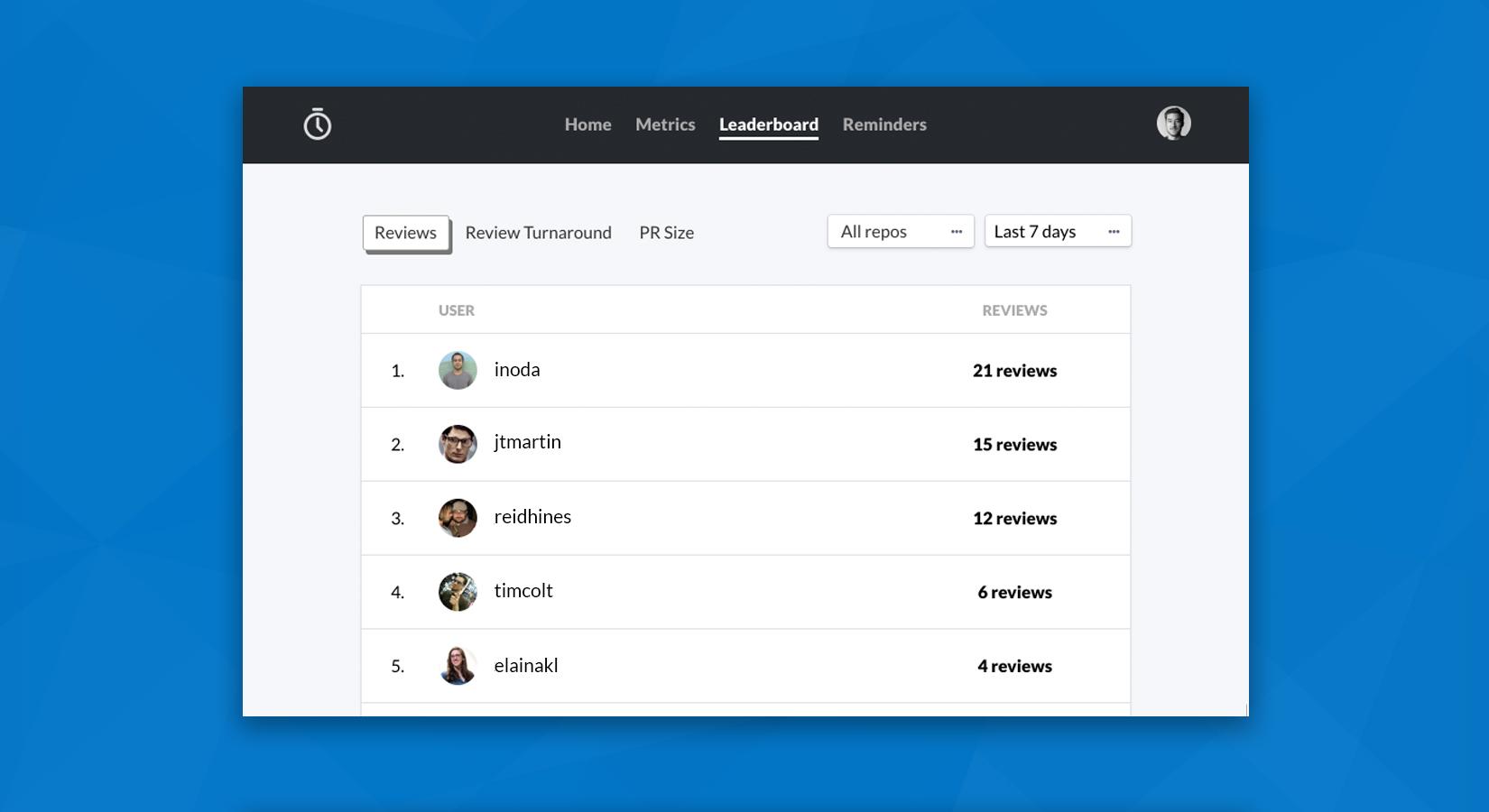Open the Last 7 days dropdown
The image size is (1489, 812).
pos(1057,232)
